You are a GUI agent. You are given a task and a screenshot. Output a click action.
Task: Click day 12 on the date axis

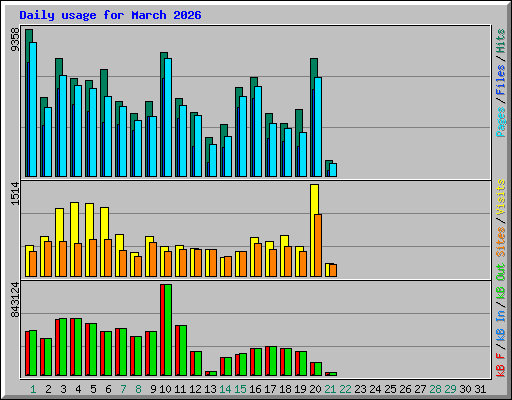pos(195,389)
